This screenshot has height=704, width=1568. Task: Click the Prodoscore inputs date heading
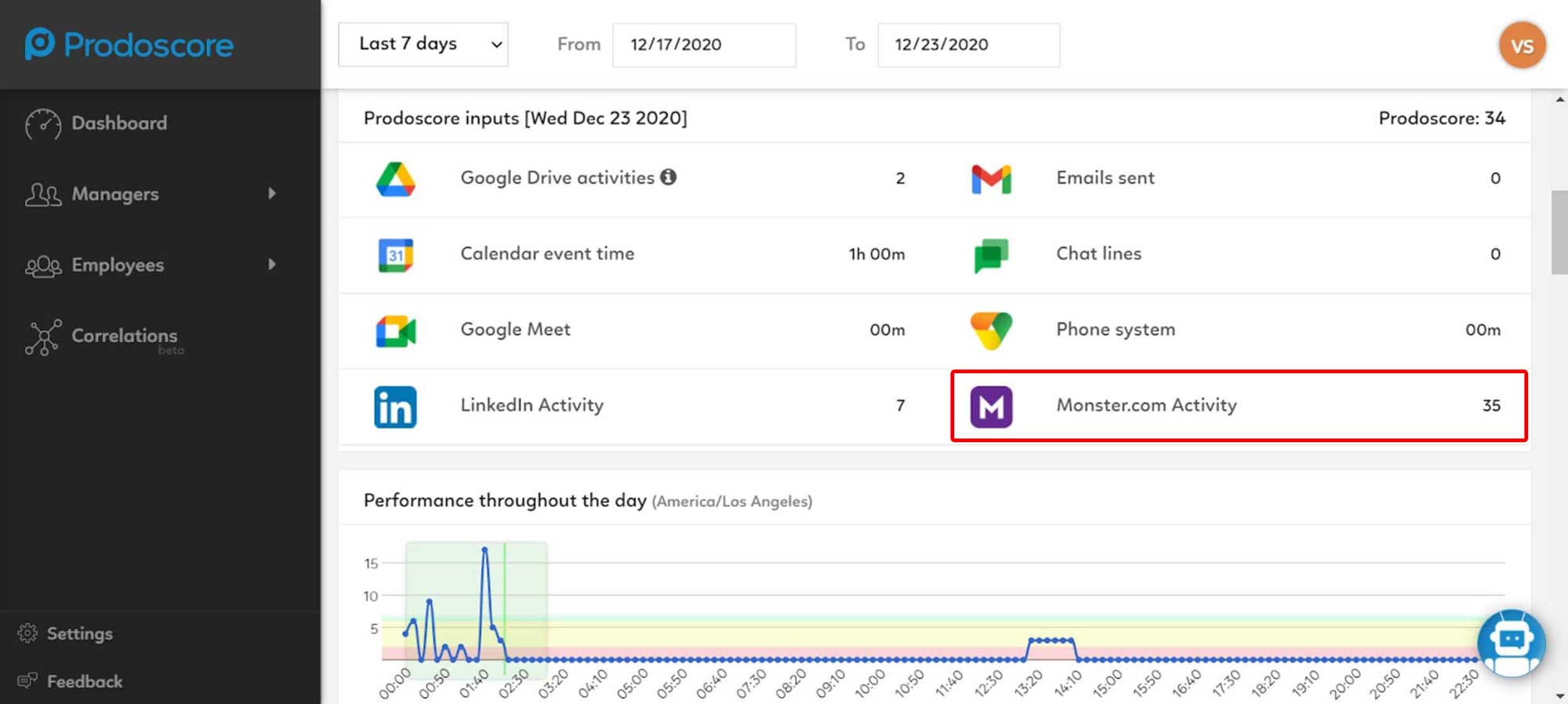pos(525,118)
